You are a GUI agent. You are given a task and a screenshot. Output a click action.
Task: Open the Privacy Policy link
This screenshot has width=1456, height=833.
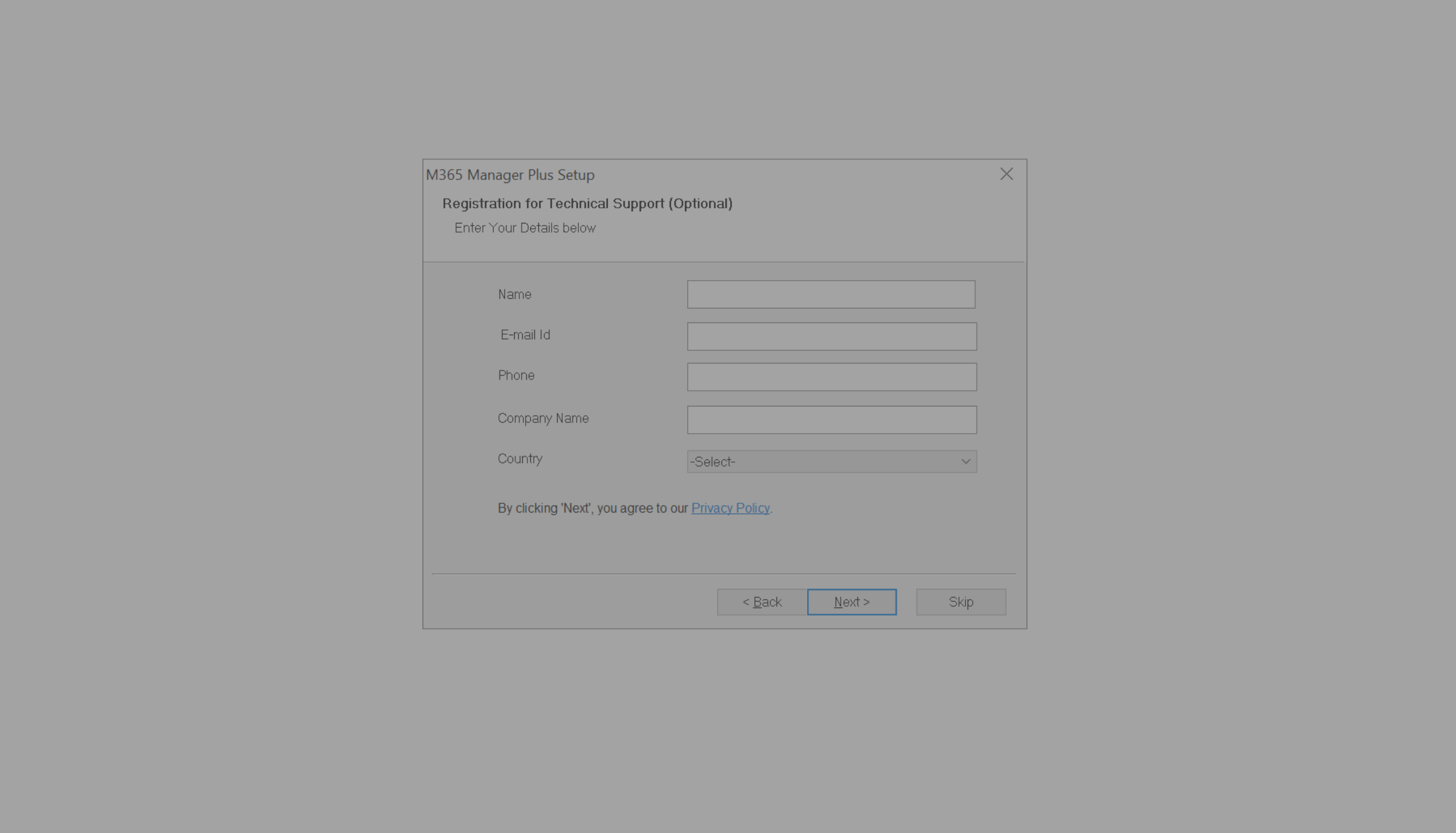(730, 508)
